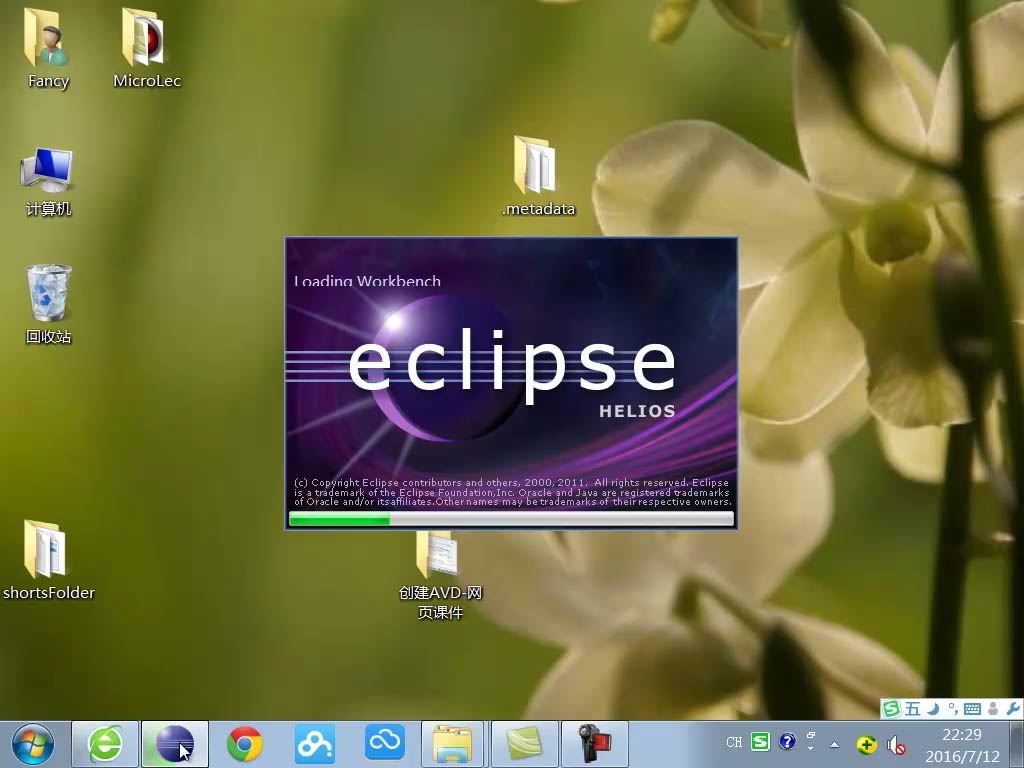
Task: Open the Baidu cloud taskbar icon
Action: [x=315, y=744]
